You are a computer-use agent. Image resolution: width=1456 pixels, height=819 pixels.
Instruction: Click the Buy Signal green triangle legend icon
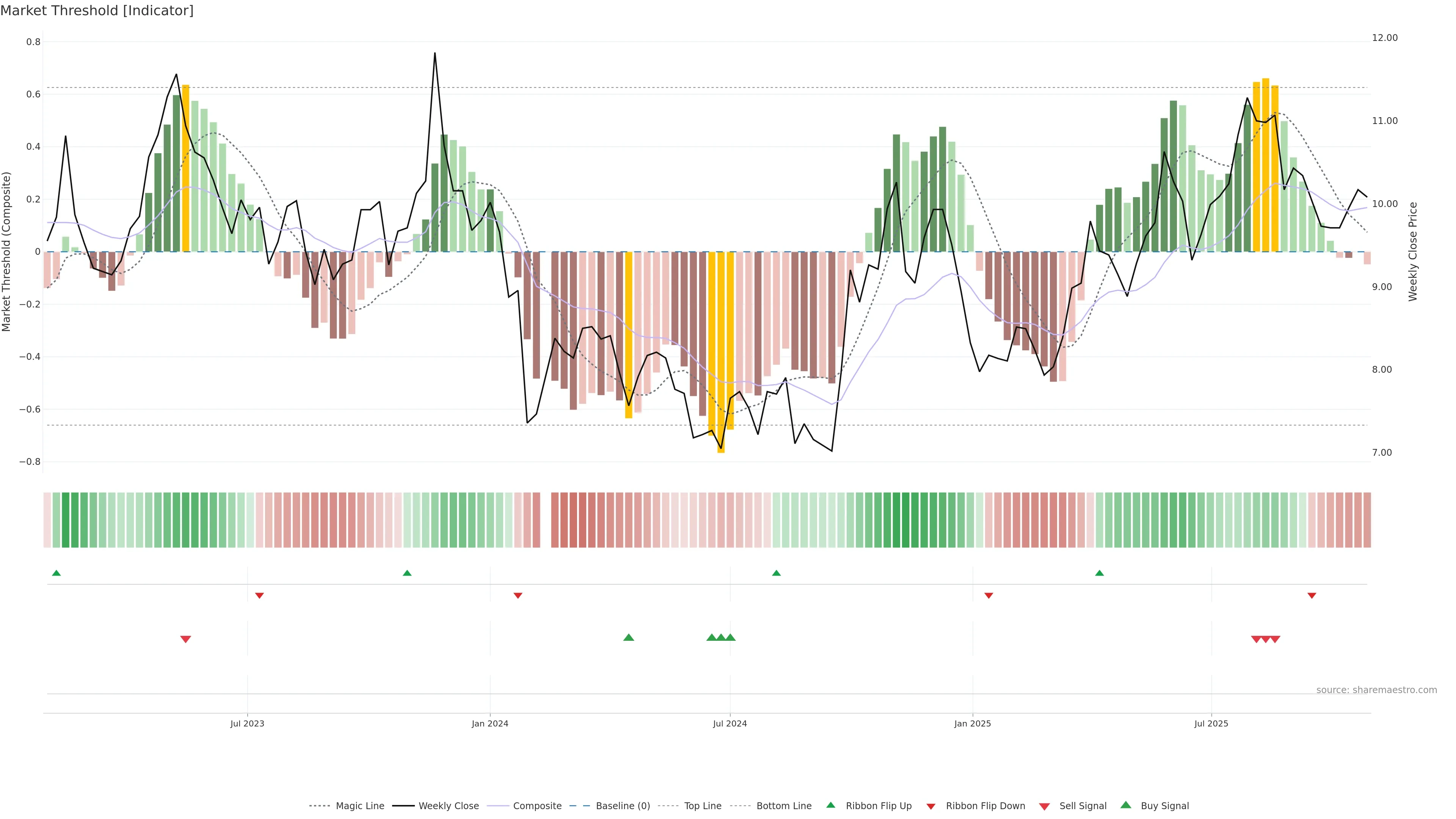[x=1125, y=805]
